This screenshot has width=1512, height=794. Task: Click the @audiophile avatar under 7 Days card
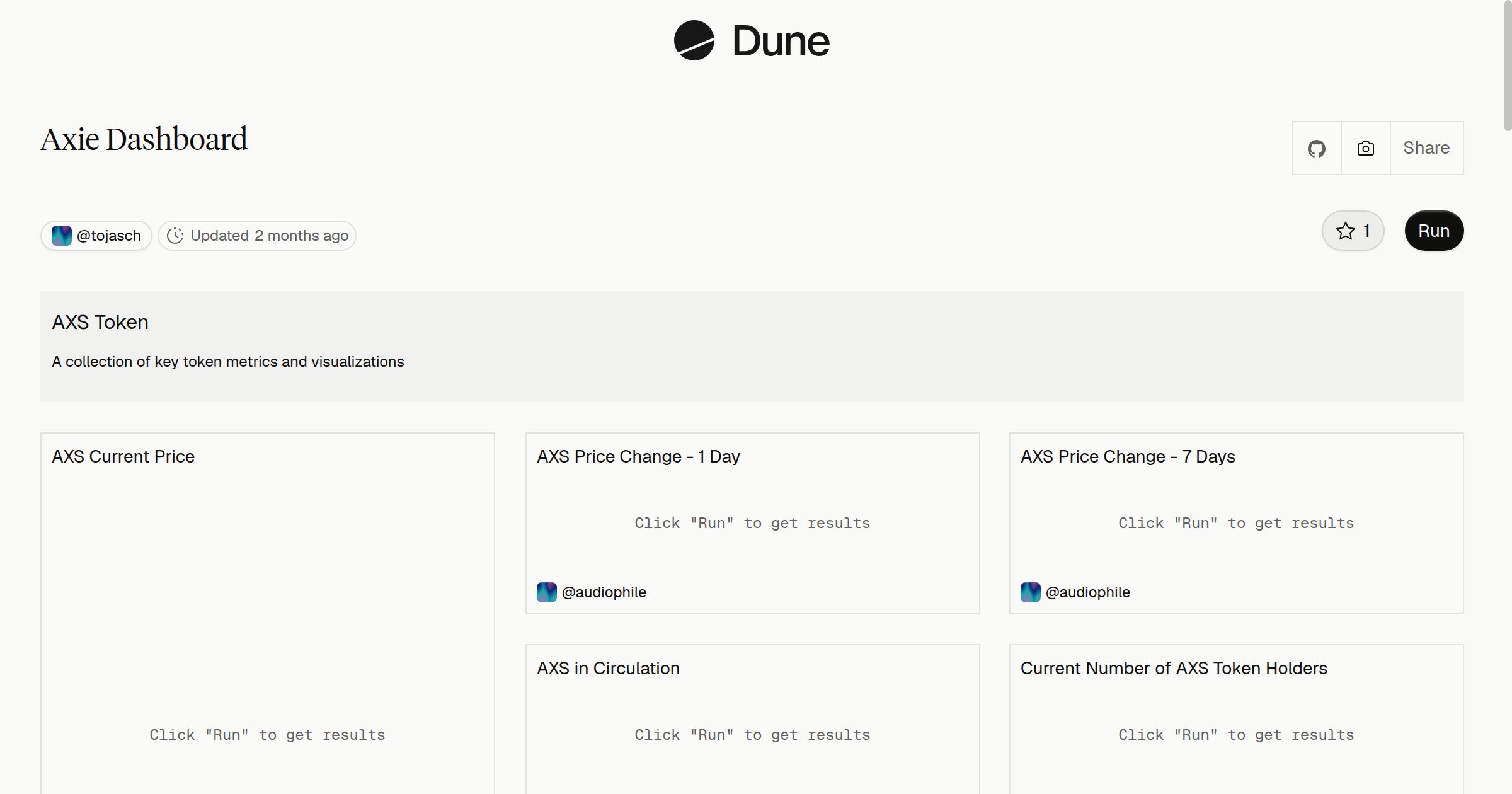[x=1030, y=592]
